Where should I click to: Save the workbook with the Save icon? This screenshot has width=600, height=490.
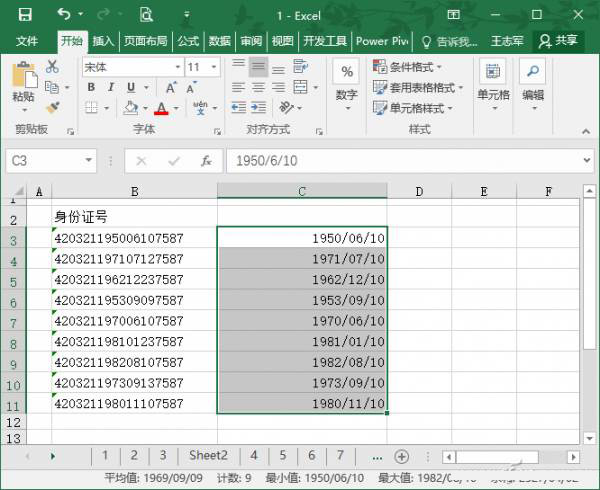pyautogui.click(x=25, y=15)
